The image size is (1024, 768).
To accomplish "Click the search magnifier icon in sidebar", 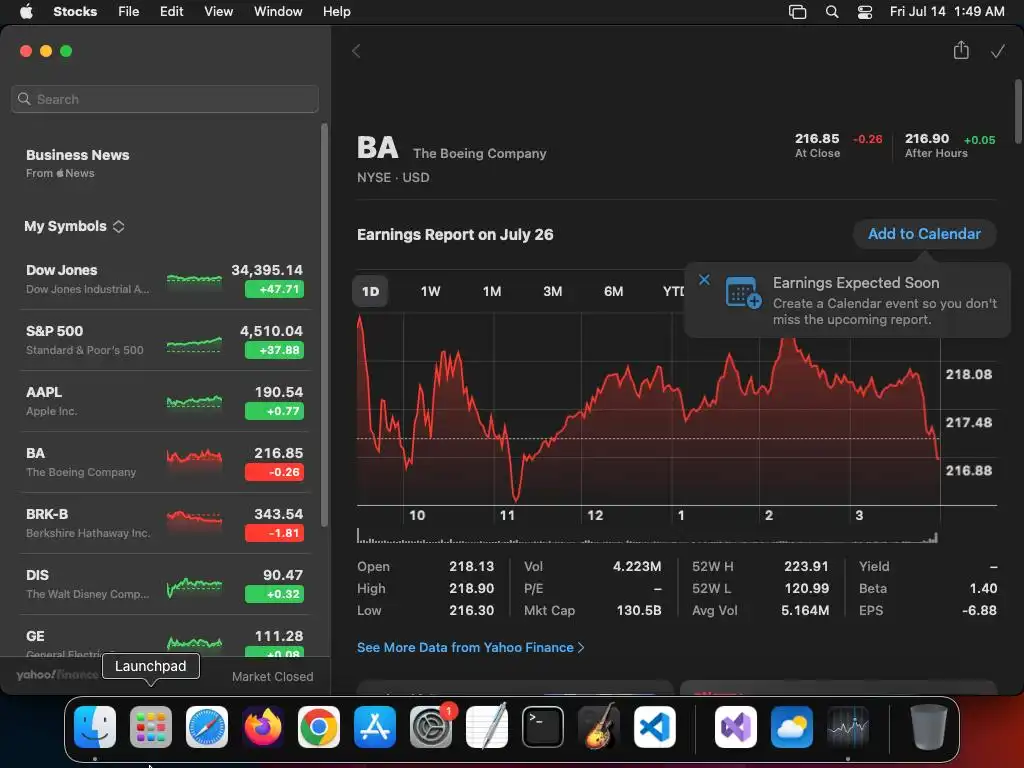I will click(x=24, y=99).
